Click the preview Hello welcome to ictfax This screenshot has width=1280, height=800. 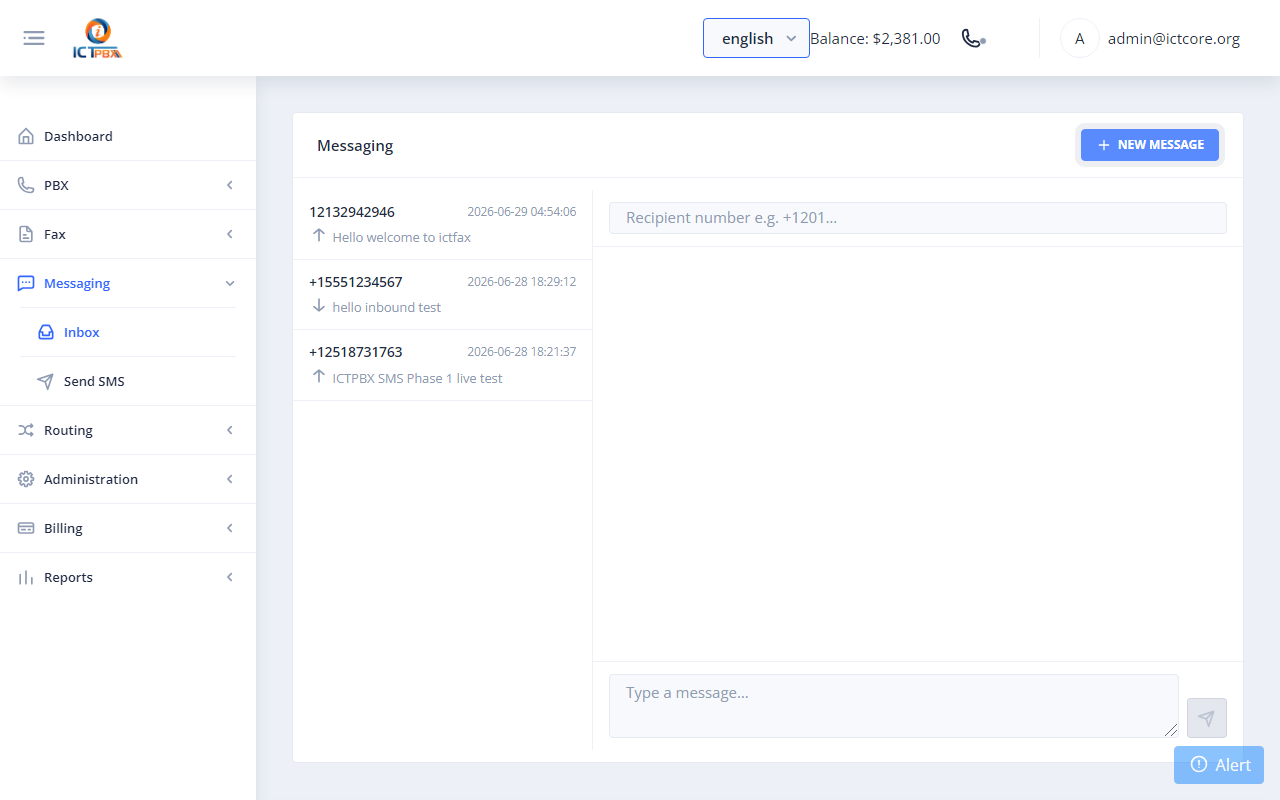[402, 237]
